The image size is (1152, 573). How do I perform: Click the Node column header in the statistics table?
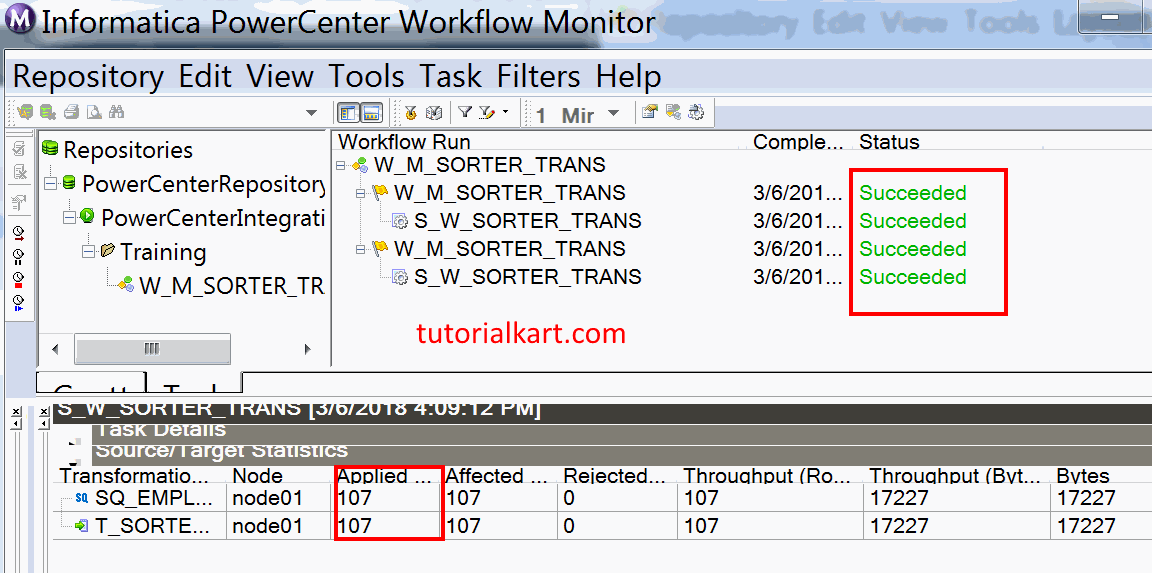click(x=257, y=476)
